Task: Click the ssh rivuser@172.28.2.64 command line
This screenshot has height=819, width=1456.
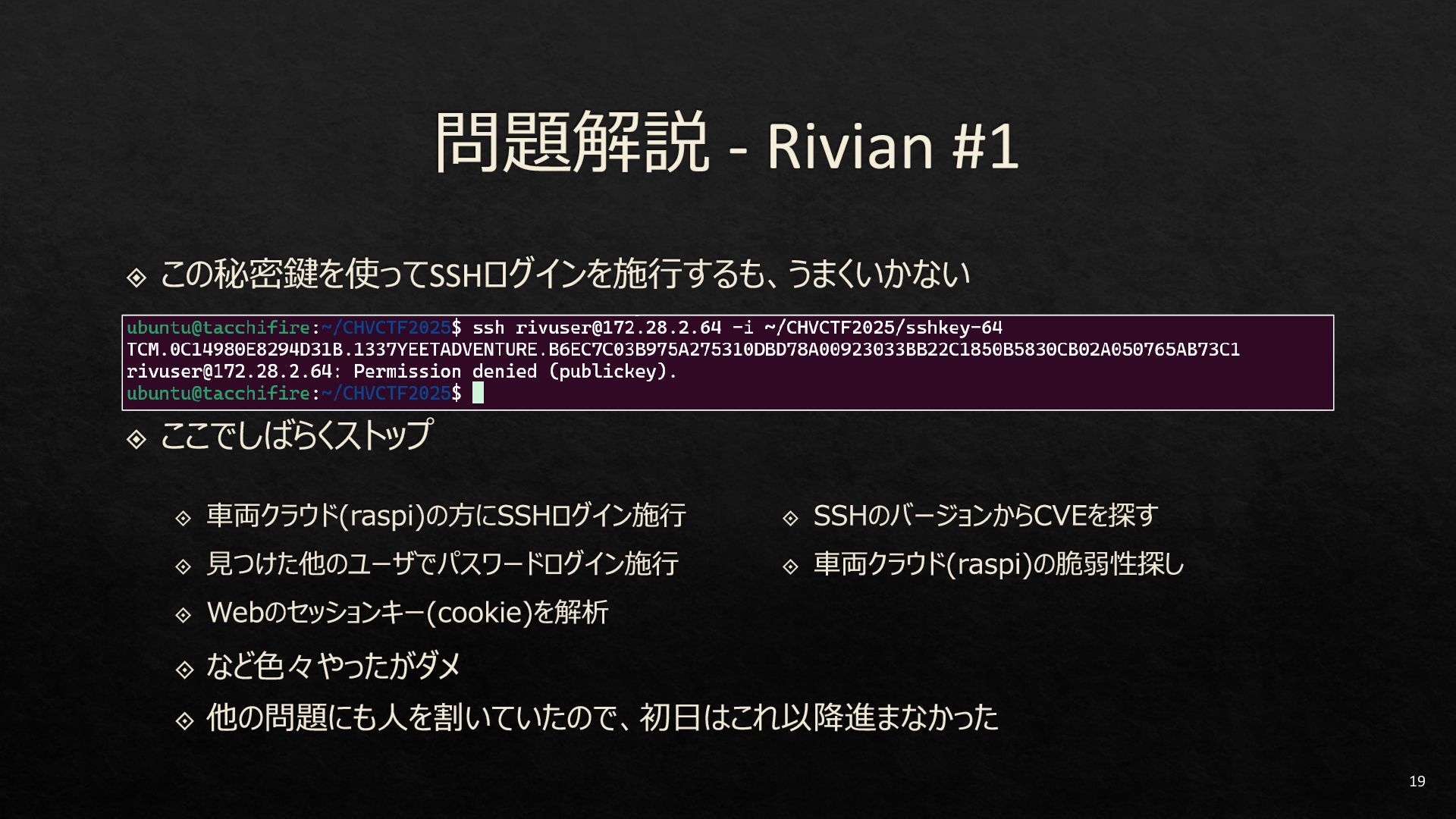Action: (x=564, y=328)
